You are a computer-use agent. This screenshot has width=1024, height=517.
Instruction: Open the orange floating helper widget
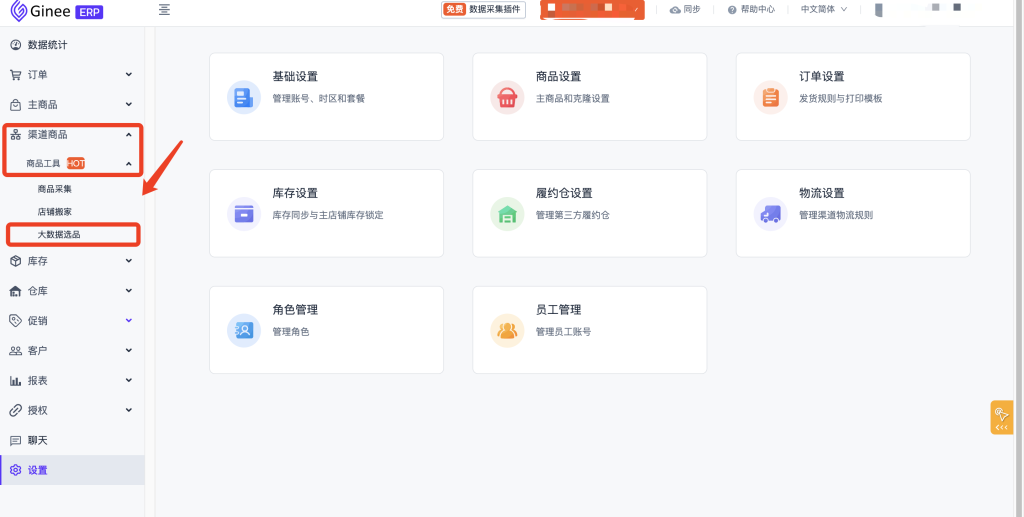(x=1001, y=417)
